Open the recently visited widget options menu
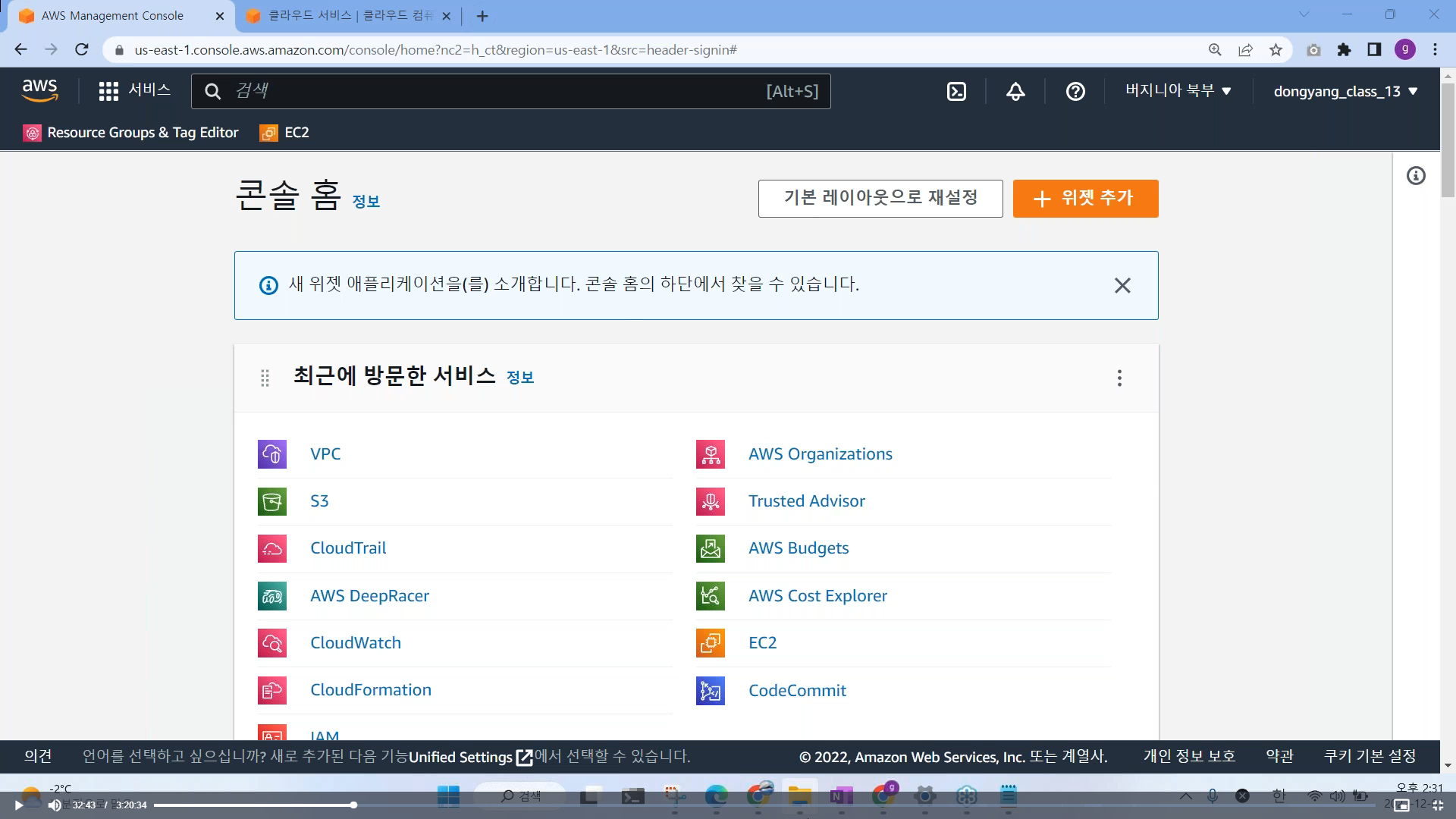The width and height of the screenshot is (1456, 819). 1119,378
